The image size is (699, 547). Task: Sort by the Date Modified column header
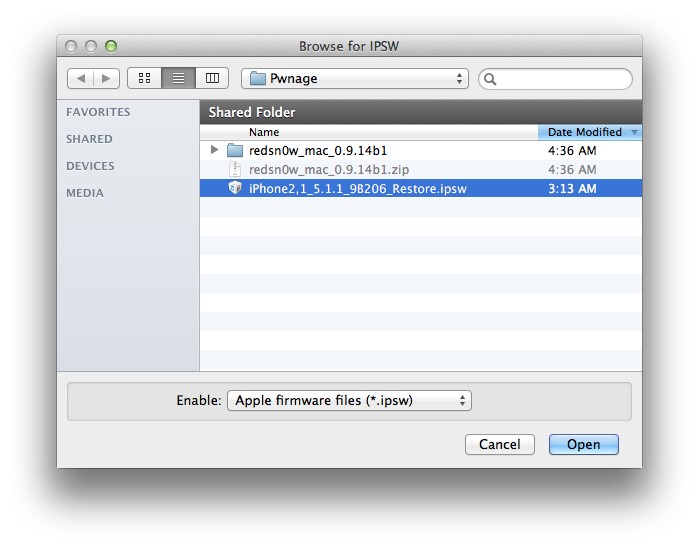pyautogui.click(x=590, y=132)
